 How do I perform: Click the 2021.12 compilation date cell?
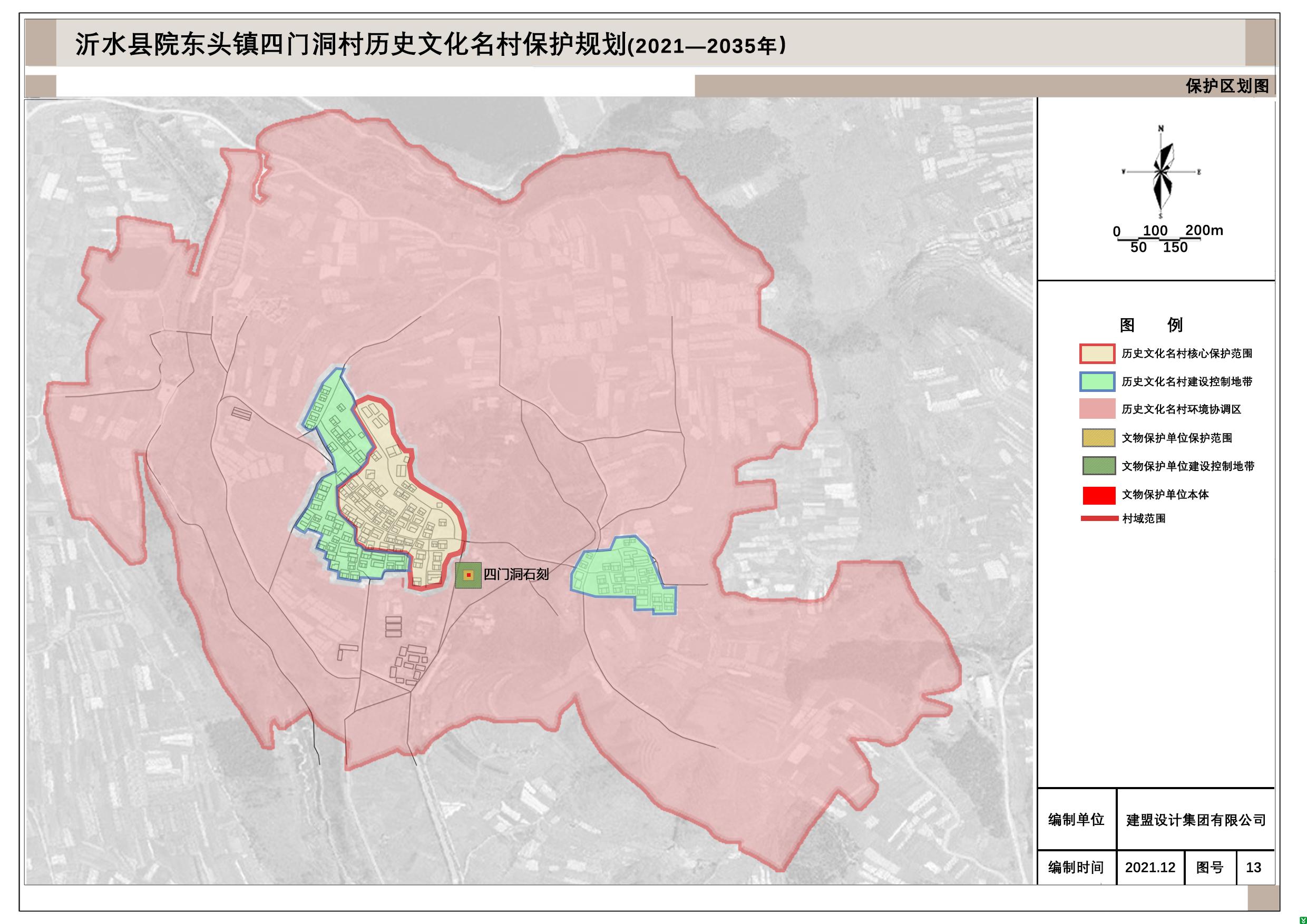(1150, 867)
